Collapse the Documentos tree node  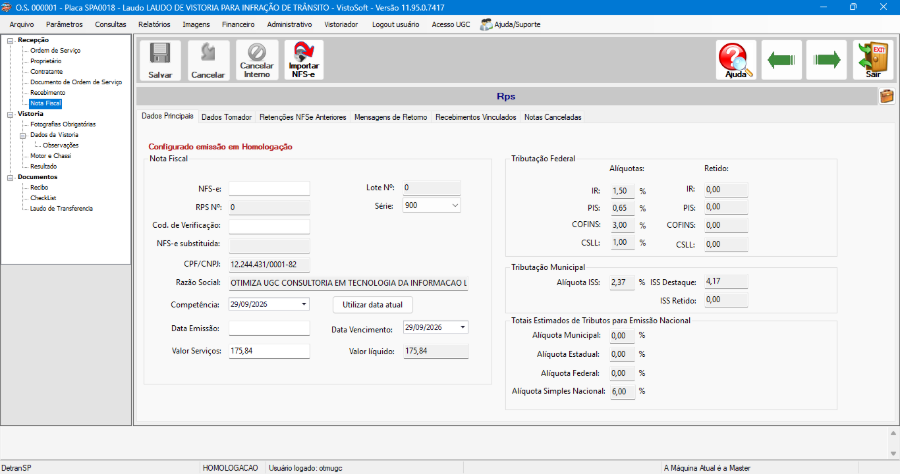[10, 177]
